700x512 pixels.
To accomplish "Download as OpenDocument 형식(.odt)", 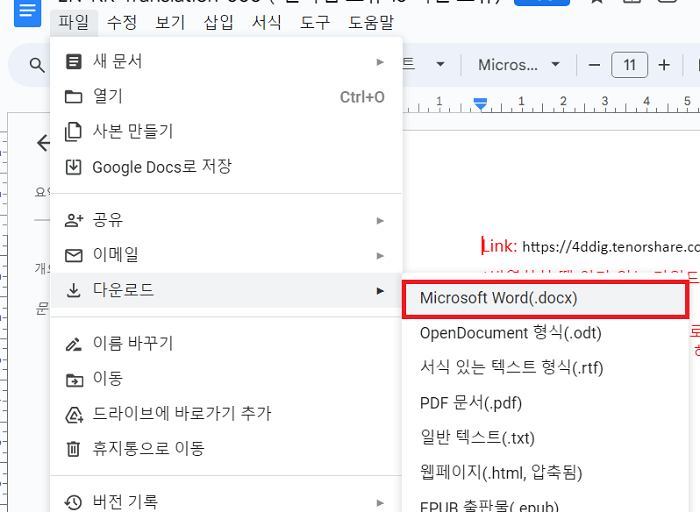I will pos(545,333).
